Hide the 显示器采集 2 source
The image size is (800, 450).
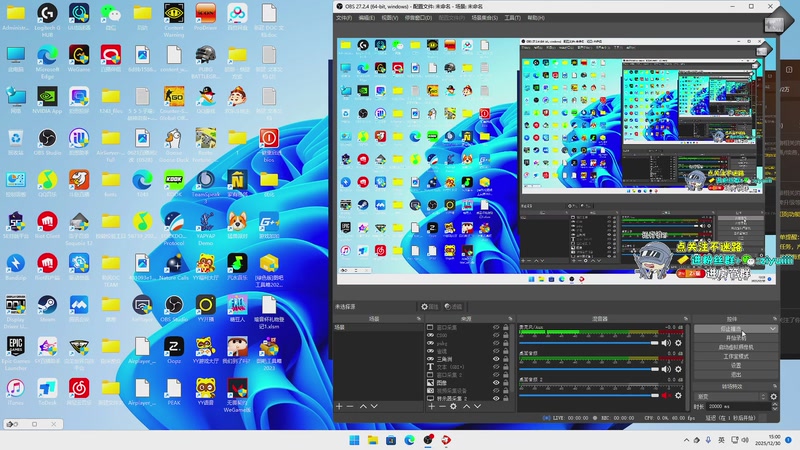[x=496, y=398]
